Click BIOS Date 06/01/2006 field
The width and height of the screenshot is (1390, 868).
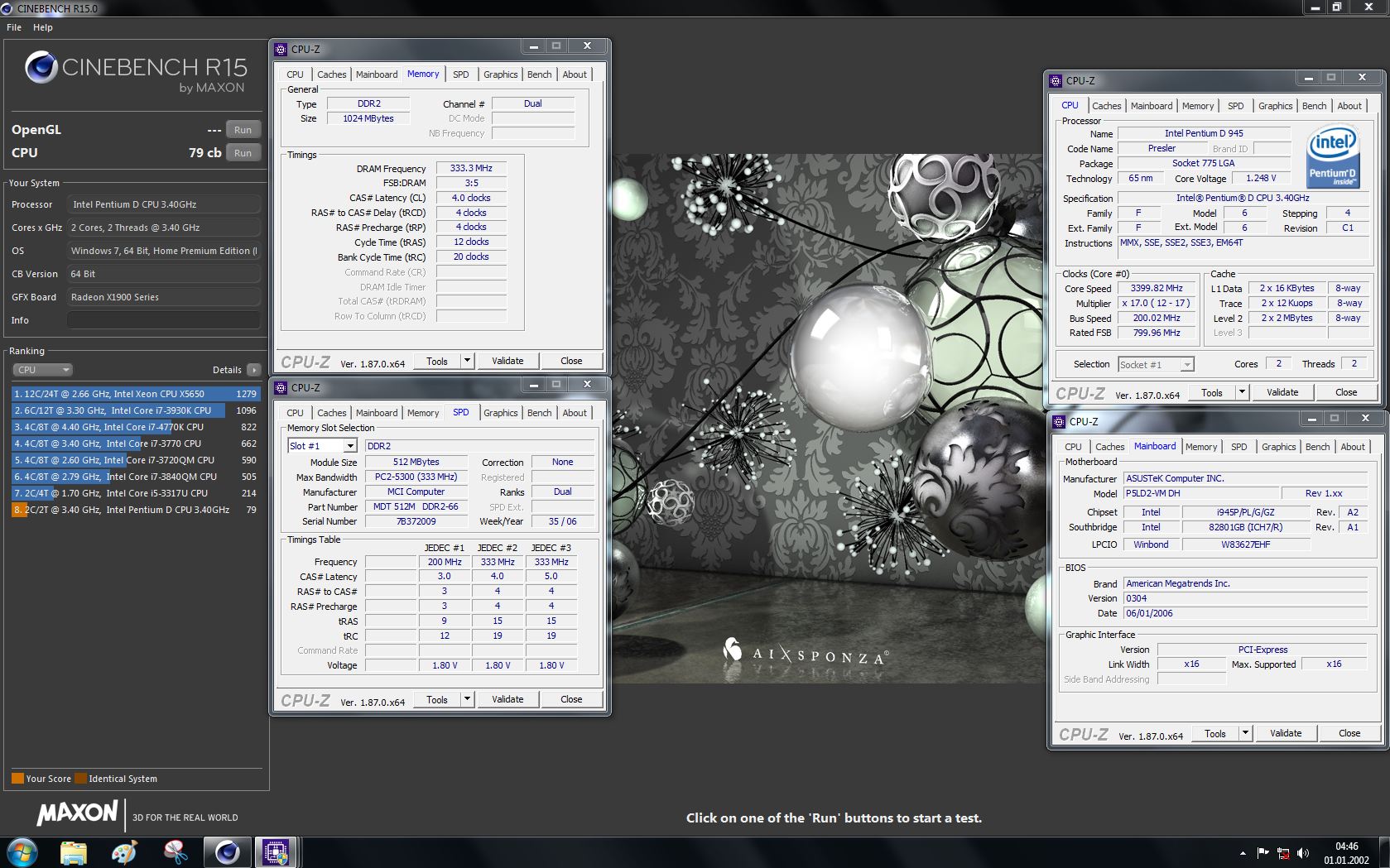1245,613
